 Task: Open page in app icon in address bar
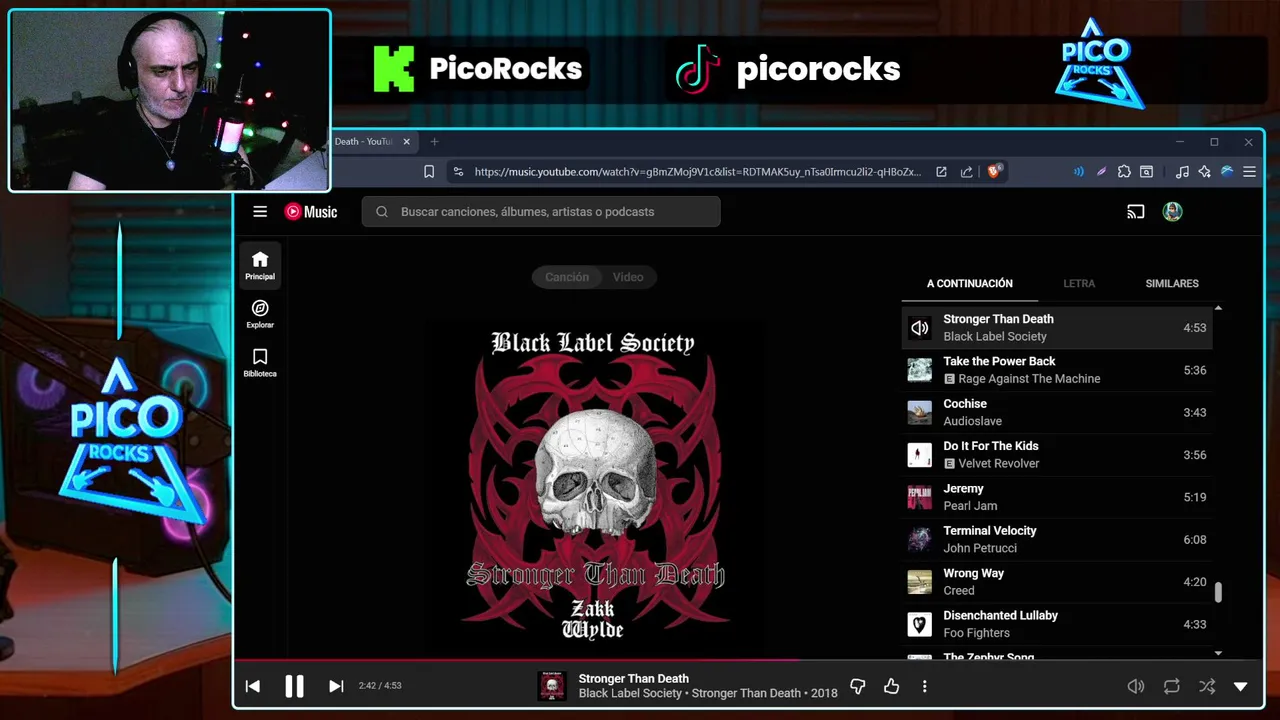pyautogui.click(x=941, y=172)
